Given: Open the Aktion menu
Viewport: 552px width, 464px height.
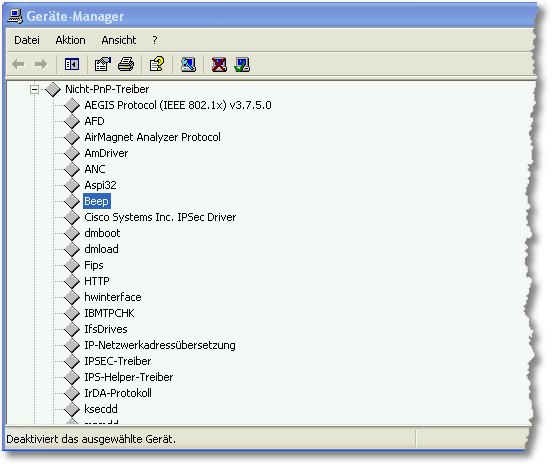Looking at the screenshot, I should click(x=70, y=40).
